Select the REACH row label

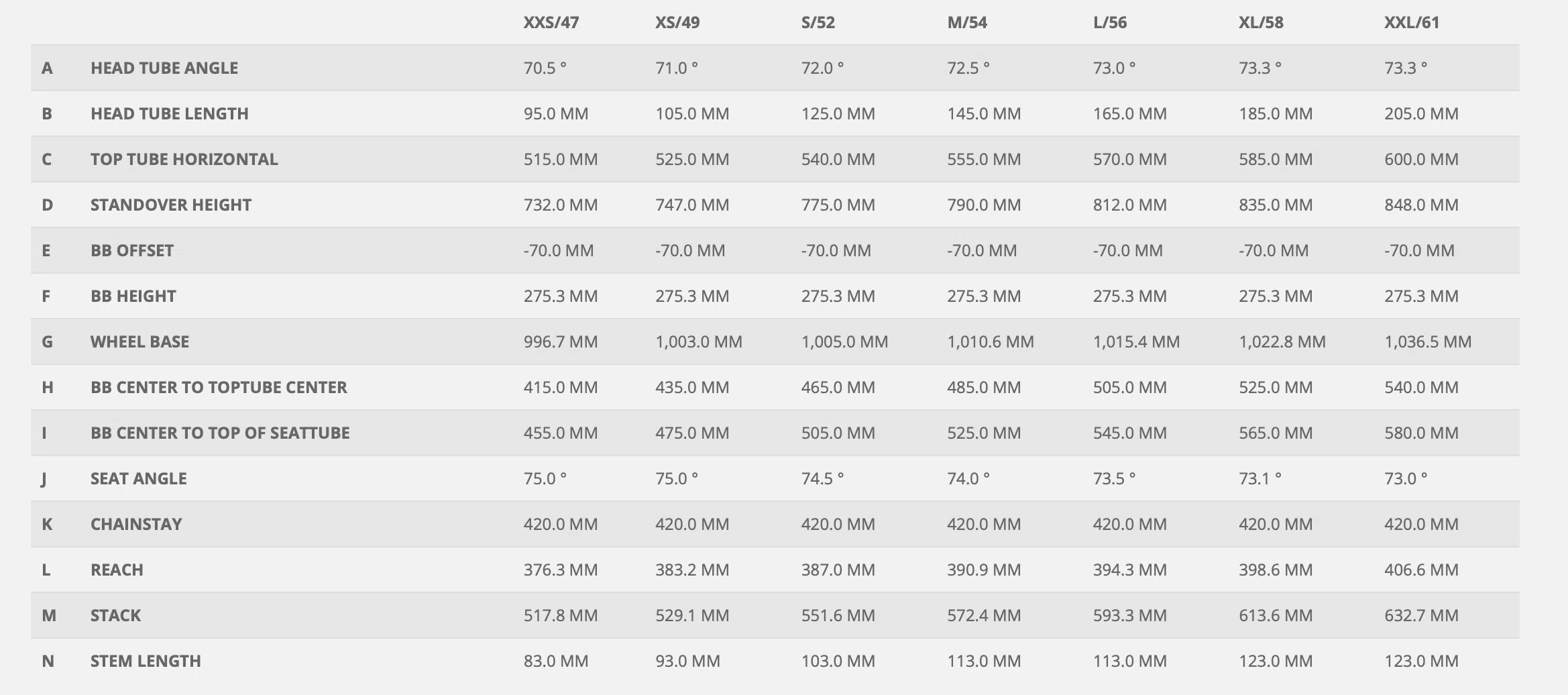117,570
